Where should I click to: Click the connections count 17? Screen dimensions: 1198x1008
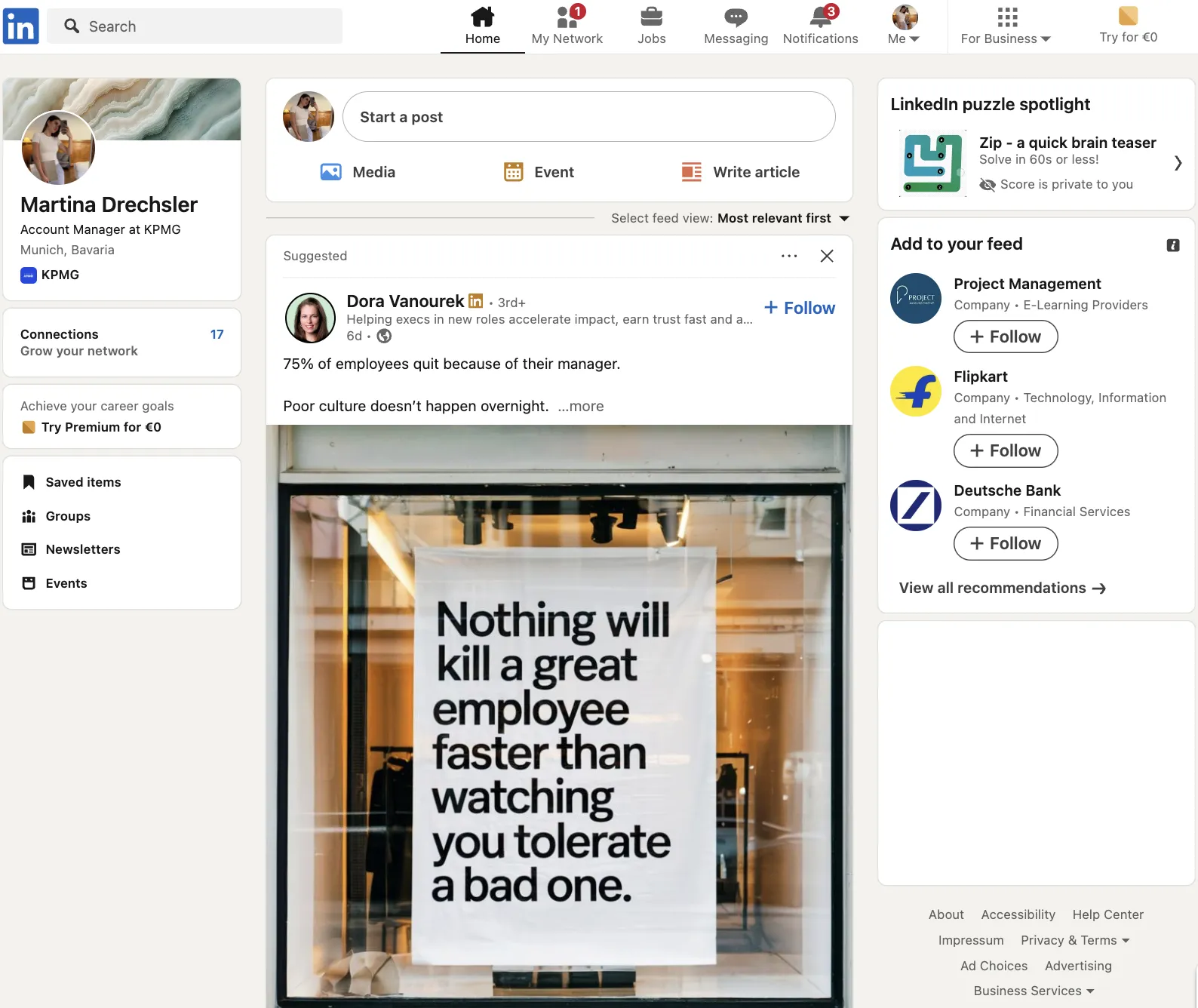[x=217, y=334]
